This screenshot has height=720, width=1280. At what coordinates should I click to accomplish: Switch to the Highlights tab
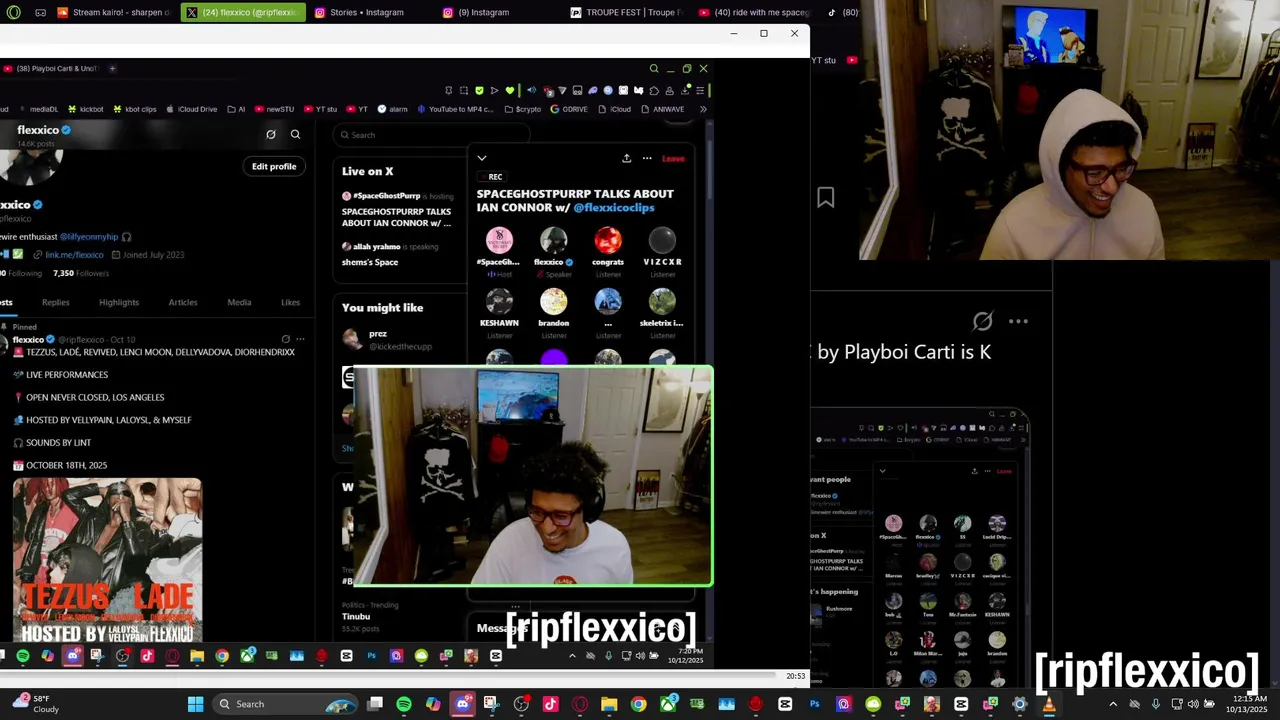click(x=119, y=302)
